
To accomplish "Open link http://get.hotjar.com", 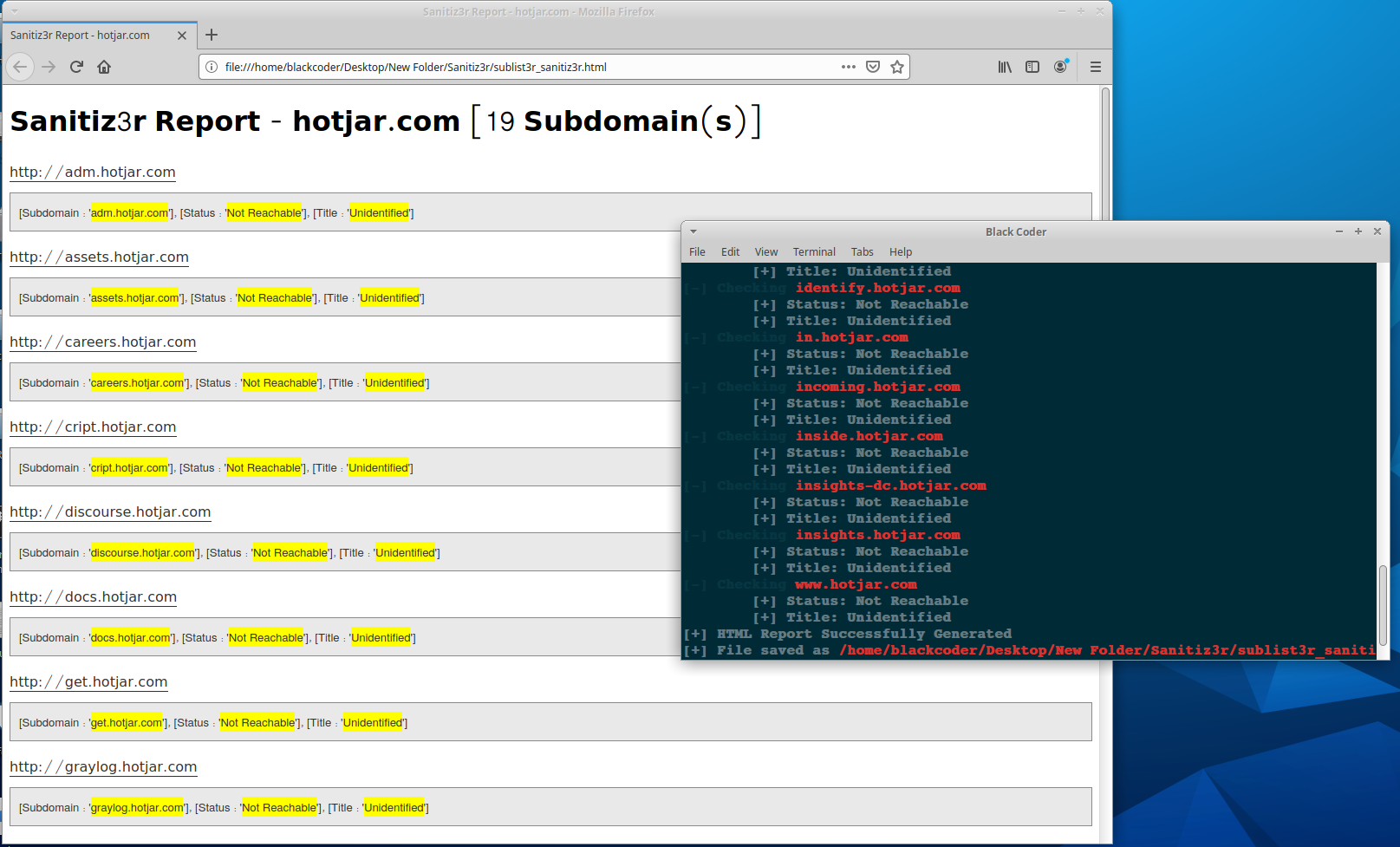I will [88, 681].
